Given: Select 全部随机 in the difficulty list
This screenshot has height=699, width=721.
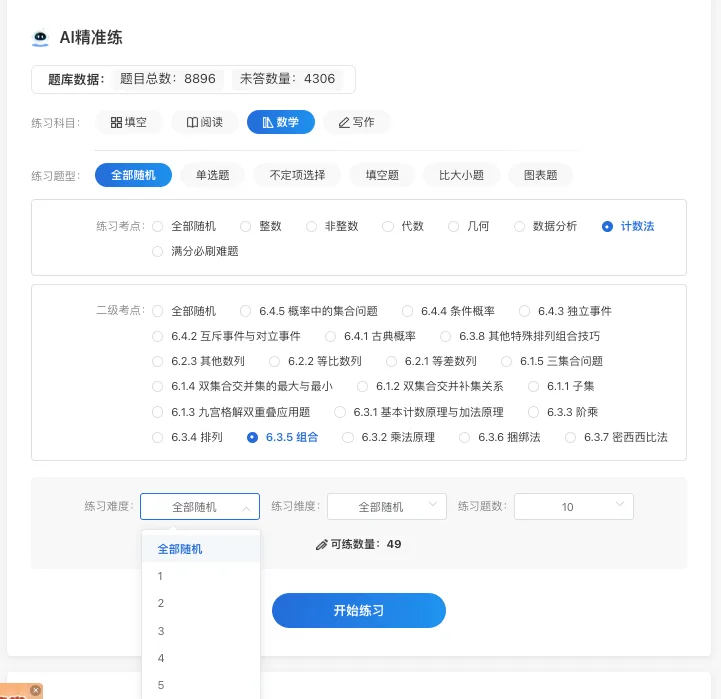Looking at the screenshot, I should pyautogui.click(x=180, y=549).
